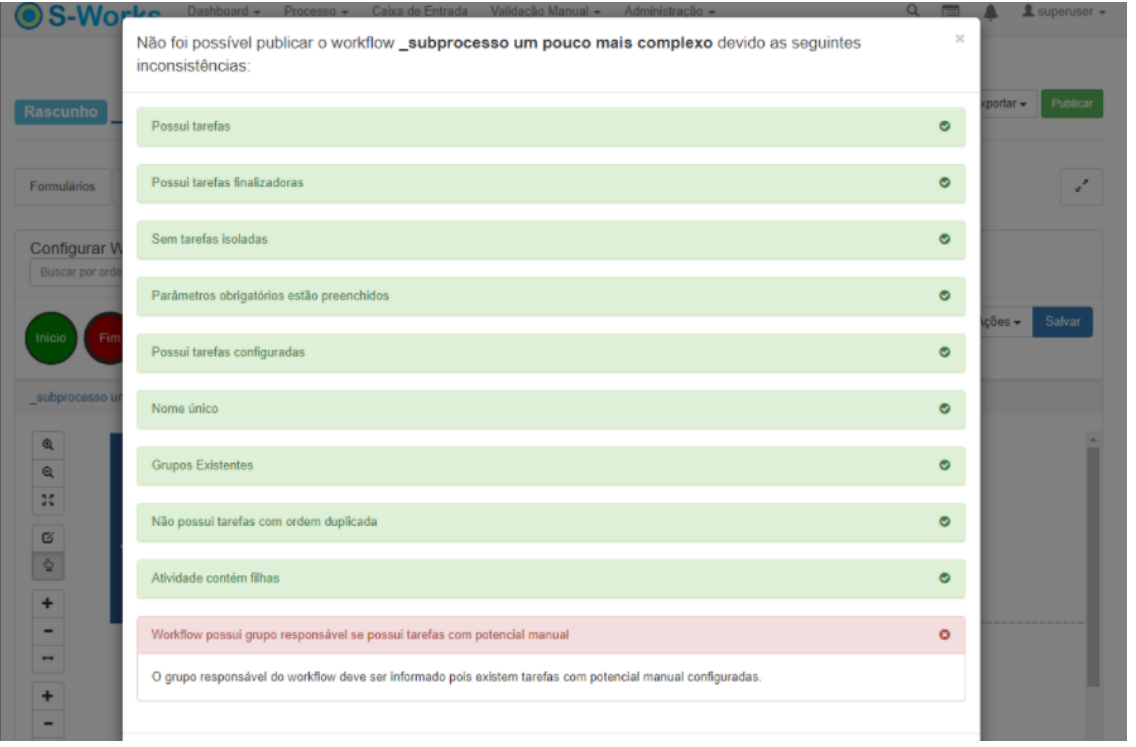Click the search magnifier in top navbar
Image resolution: width=1136 pixels, height=747 pixels.
pyautogui.click(x=913, y=11)
